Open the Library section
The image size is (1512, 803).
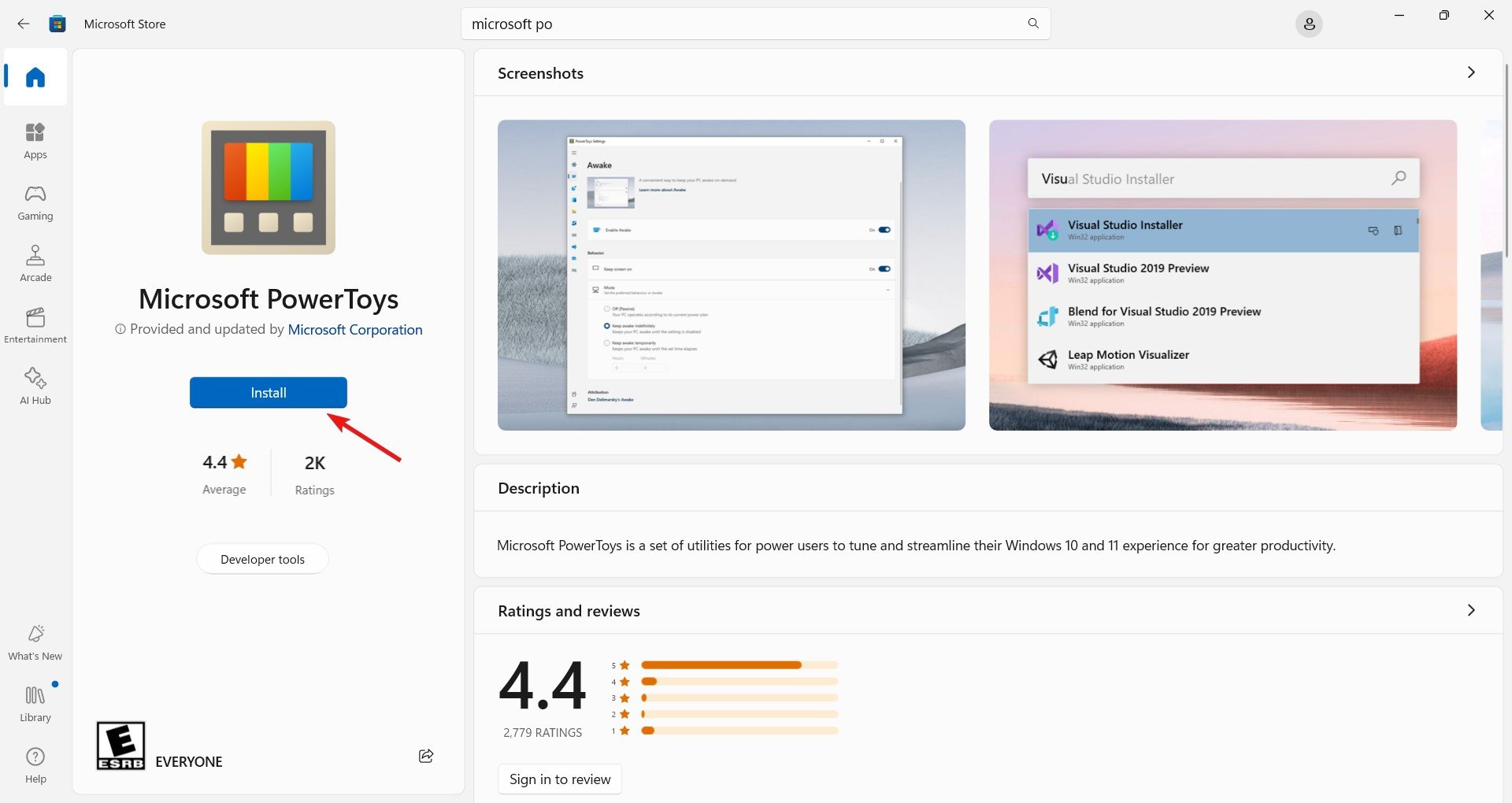click(x=35, y=704)
